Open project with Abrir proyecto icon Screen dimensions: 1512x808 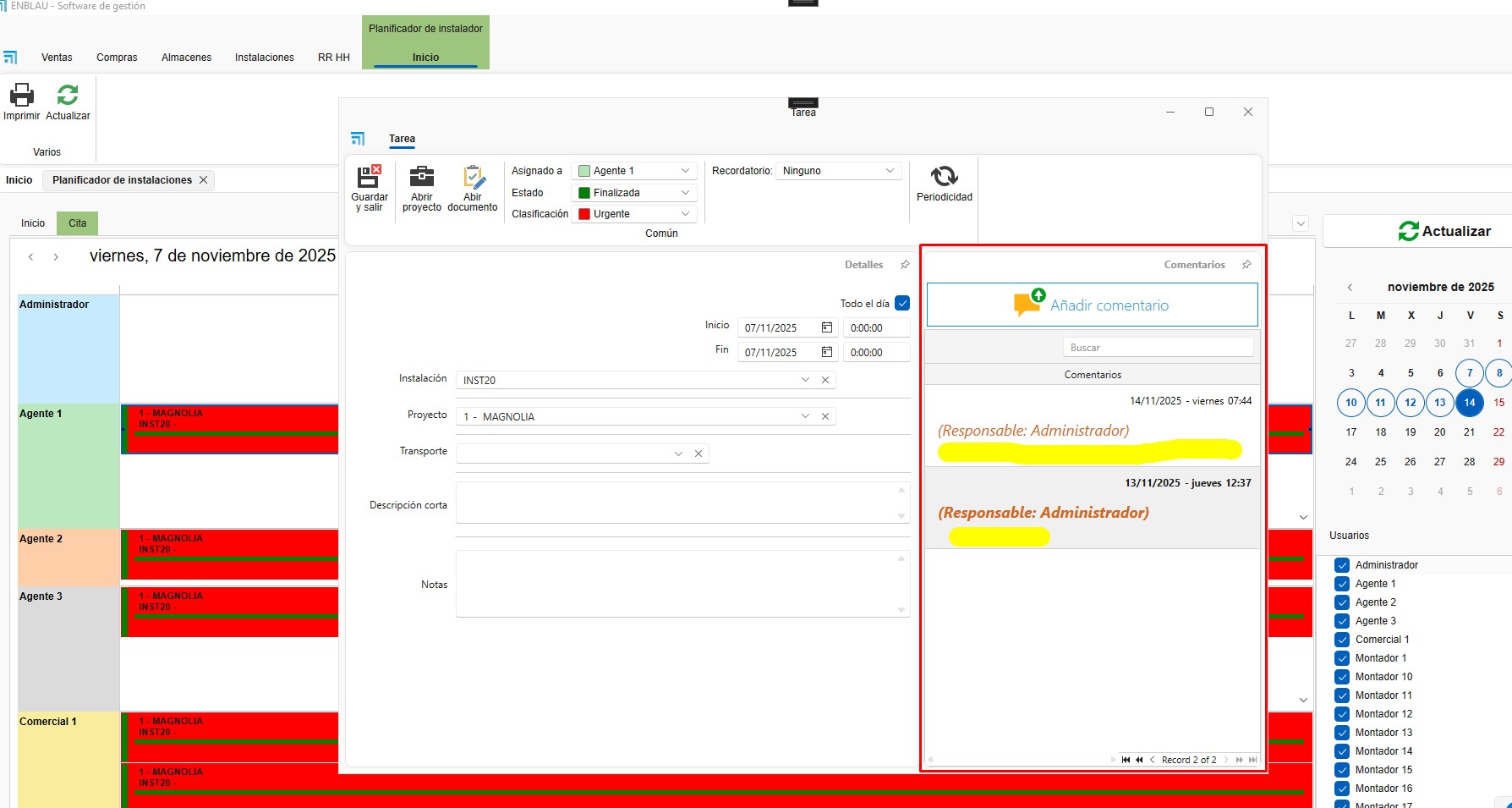click(421, 178)
